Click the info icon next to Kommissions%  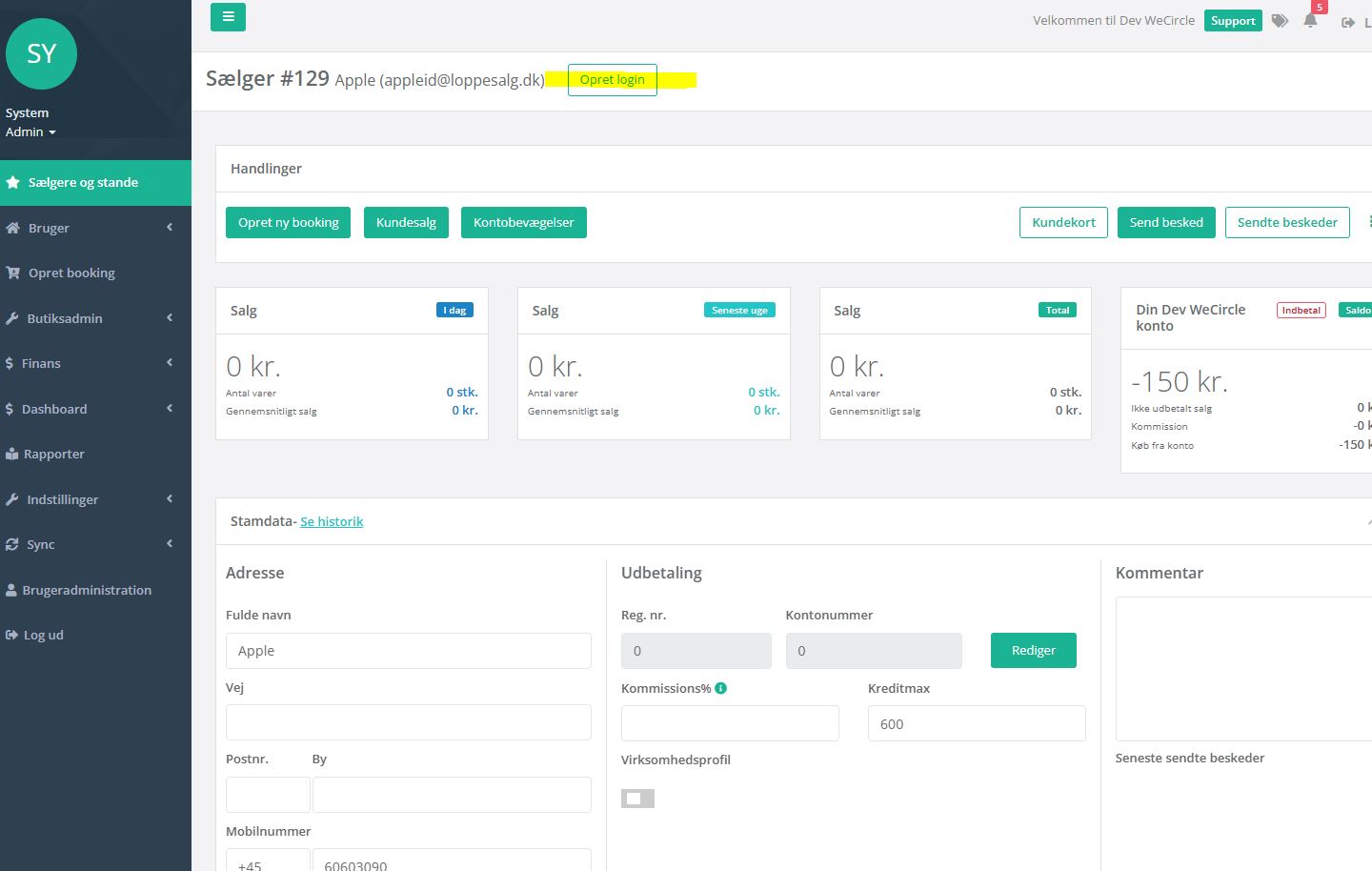(x=721, y=688)
